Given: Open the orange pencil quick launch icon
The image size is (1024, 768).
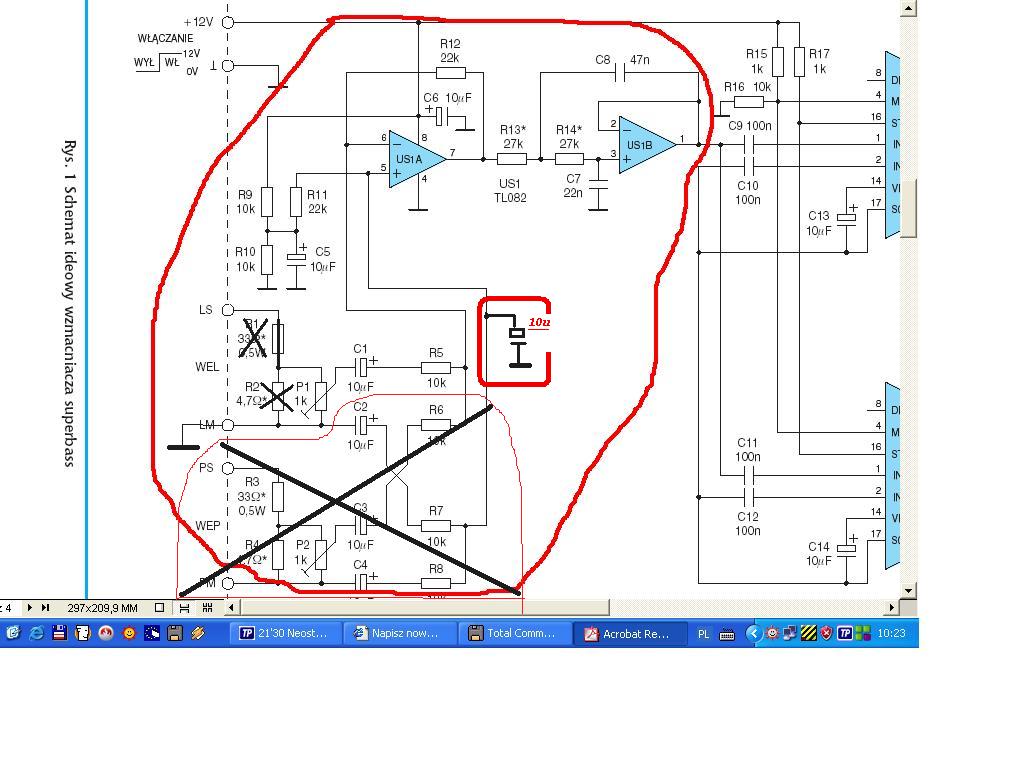Looking at the screenshot, I should tap(198, 632).
